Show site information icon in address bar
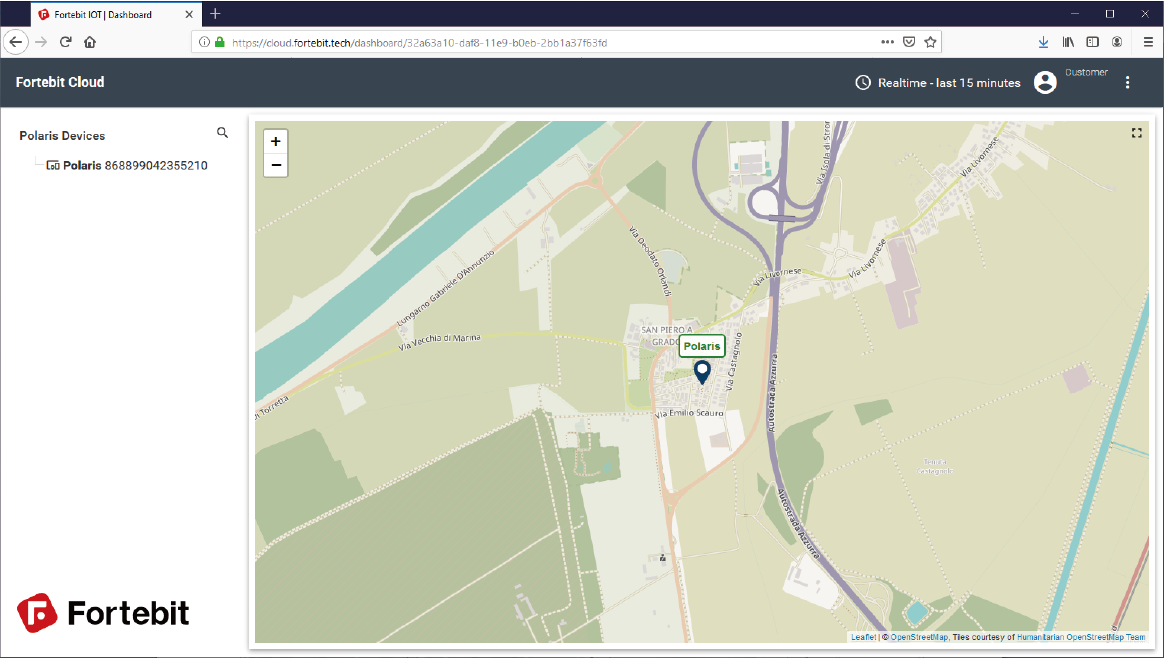The image size is (1165, 659). point(204,42)
